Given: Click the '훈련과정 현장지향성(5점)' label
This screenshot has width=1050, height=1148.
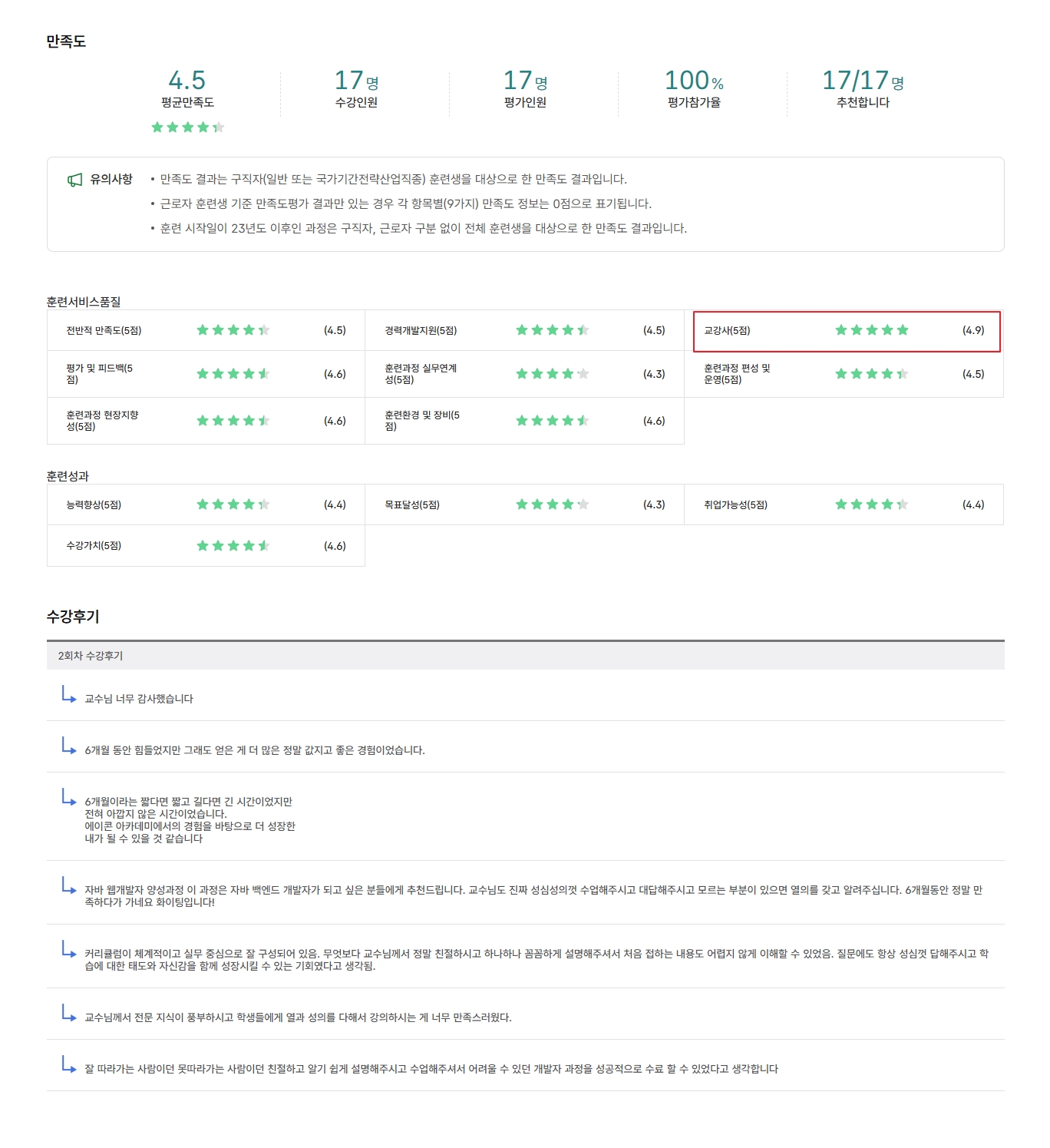Looking at the screenshot, I should [102, 421].
